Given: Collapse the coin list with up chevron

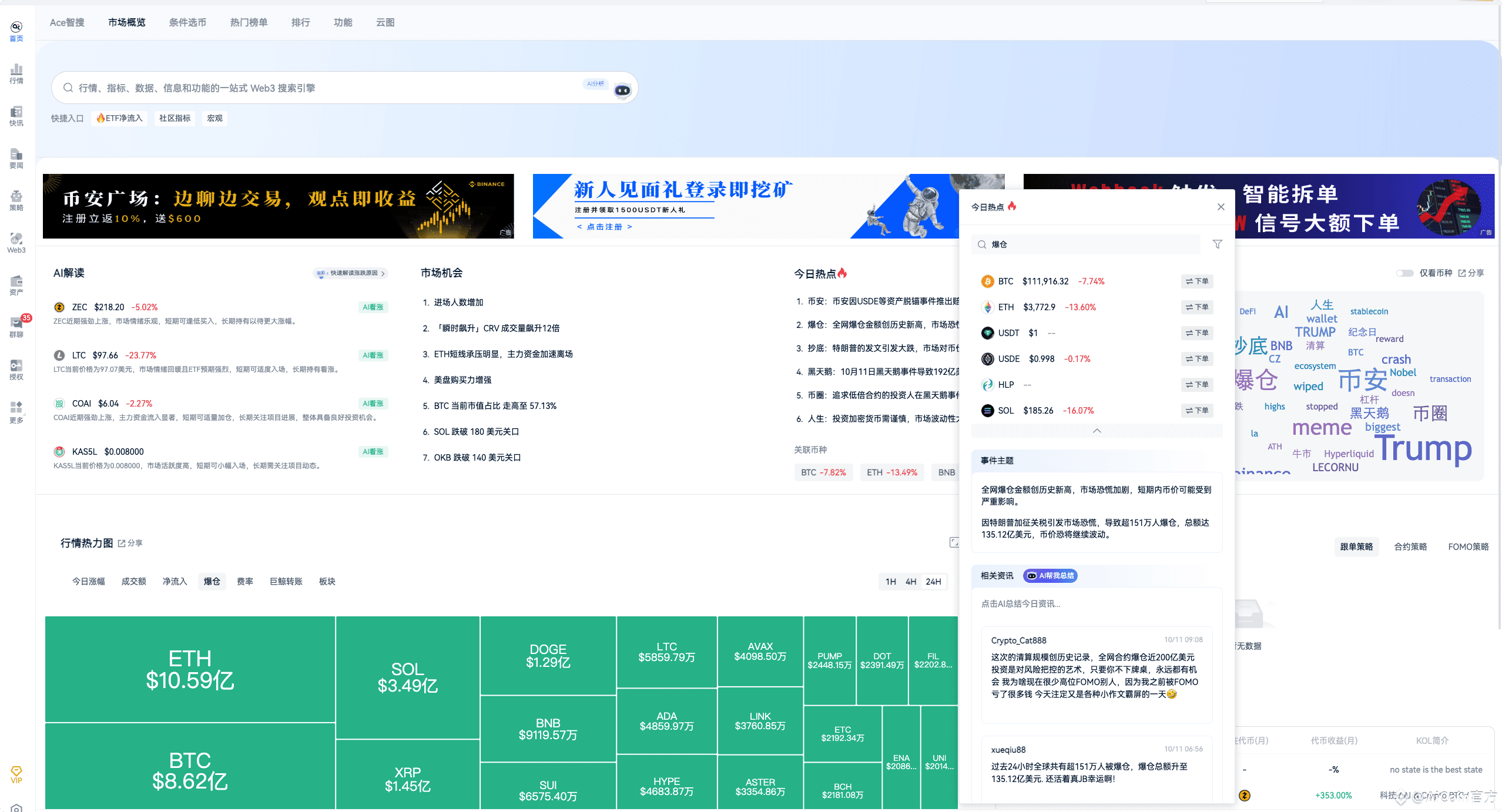Looking at the screenshot, I should [1097, 431].
